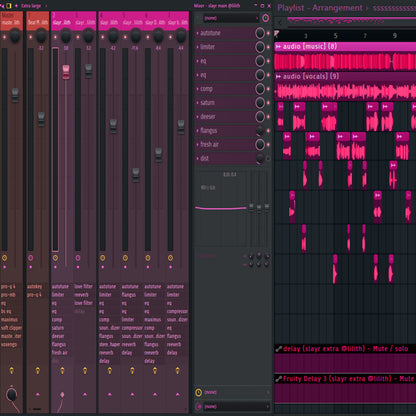Image resolution: width=416 pixels, height=416 pixels.
Task: Open the audio [music] clip menu icon
Action: pos(278,47)
